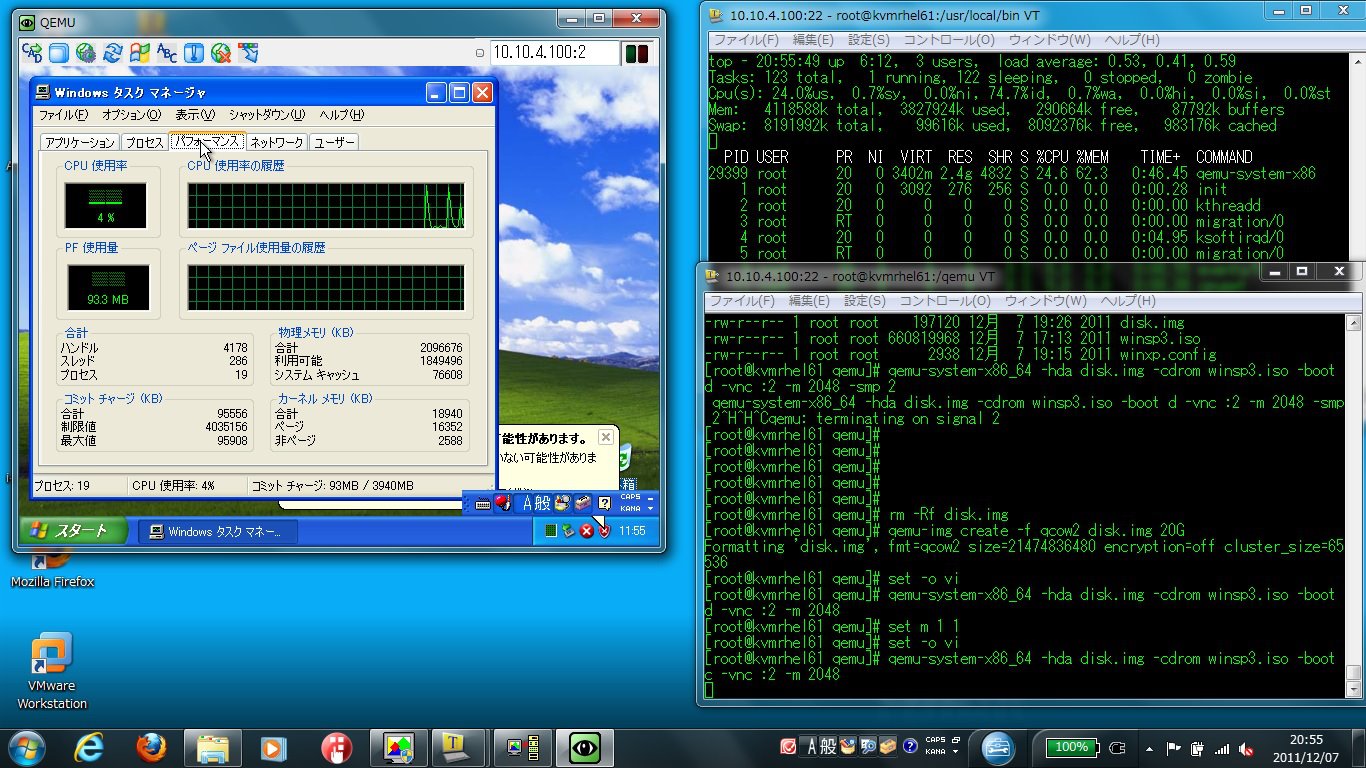Click the red hand icon on the taskbar
Viewport: 1366px width, 768px height.
tap(337, 747)
